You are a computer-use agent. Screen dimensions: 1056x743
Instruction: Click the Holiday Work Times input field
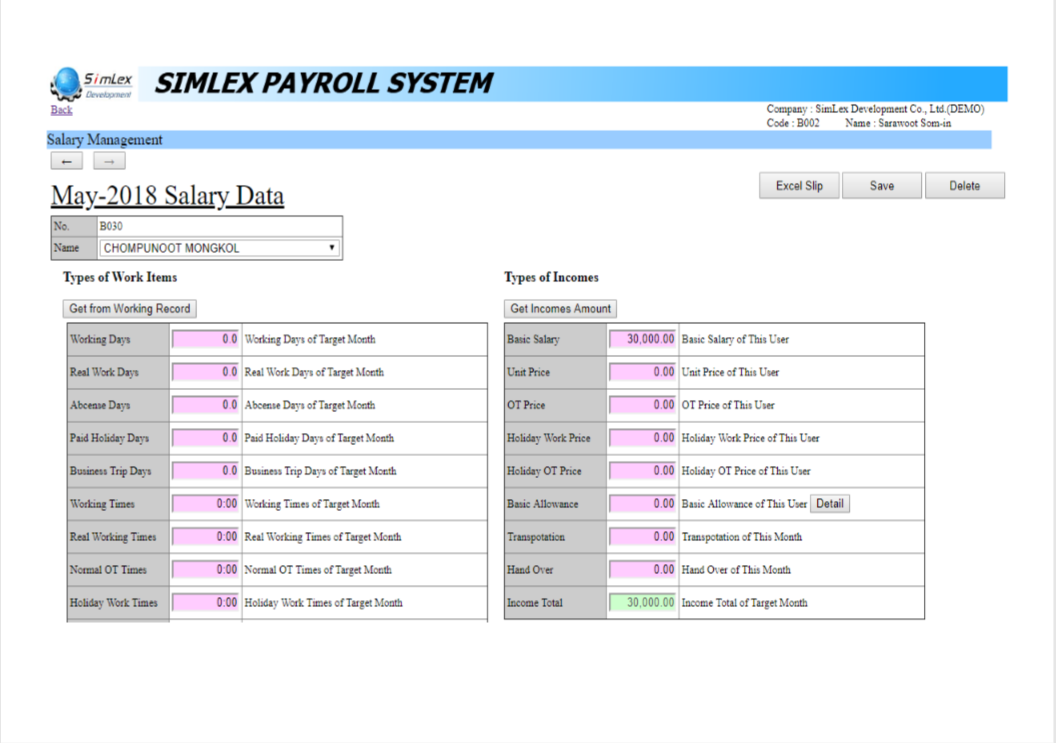[x=205, y=603]
